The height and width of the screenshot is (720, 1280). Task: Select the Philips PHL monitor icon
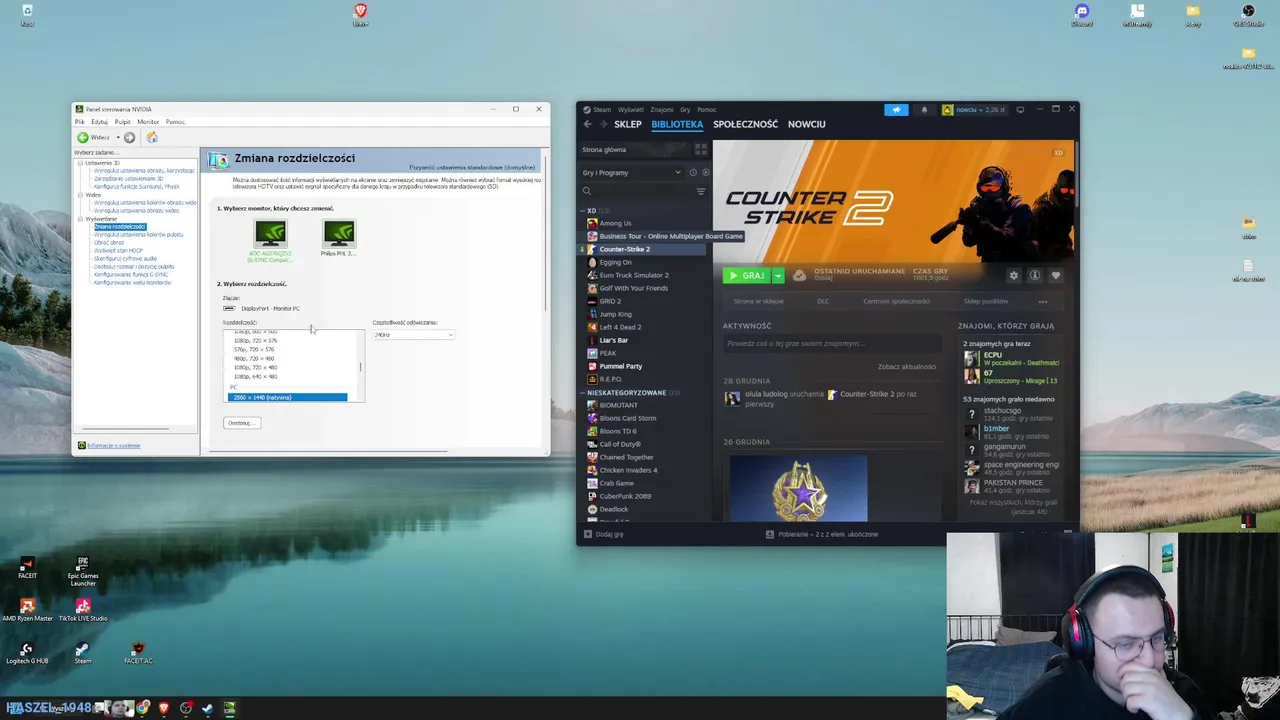tap(339, 234)
